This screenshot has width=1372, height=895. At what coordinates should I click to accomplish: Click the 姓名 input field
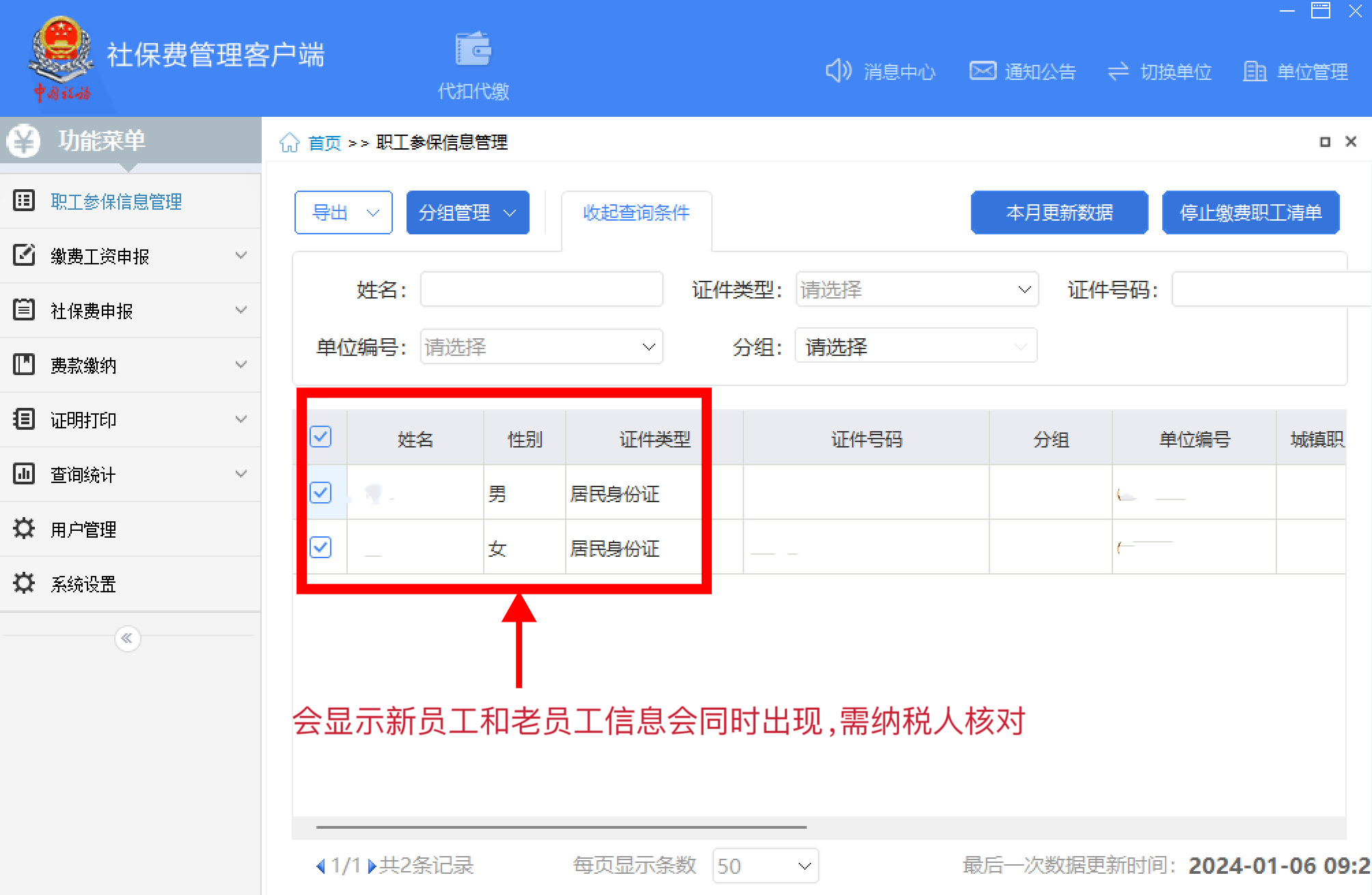pyautogui.click(x=540, y=290)
